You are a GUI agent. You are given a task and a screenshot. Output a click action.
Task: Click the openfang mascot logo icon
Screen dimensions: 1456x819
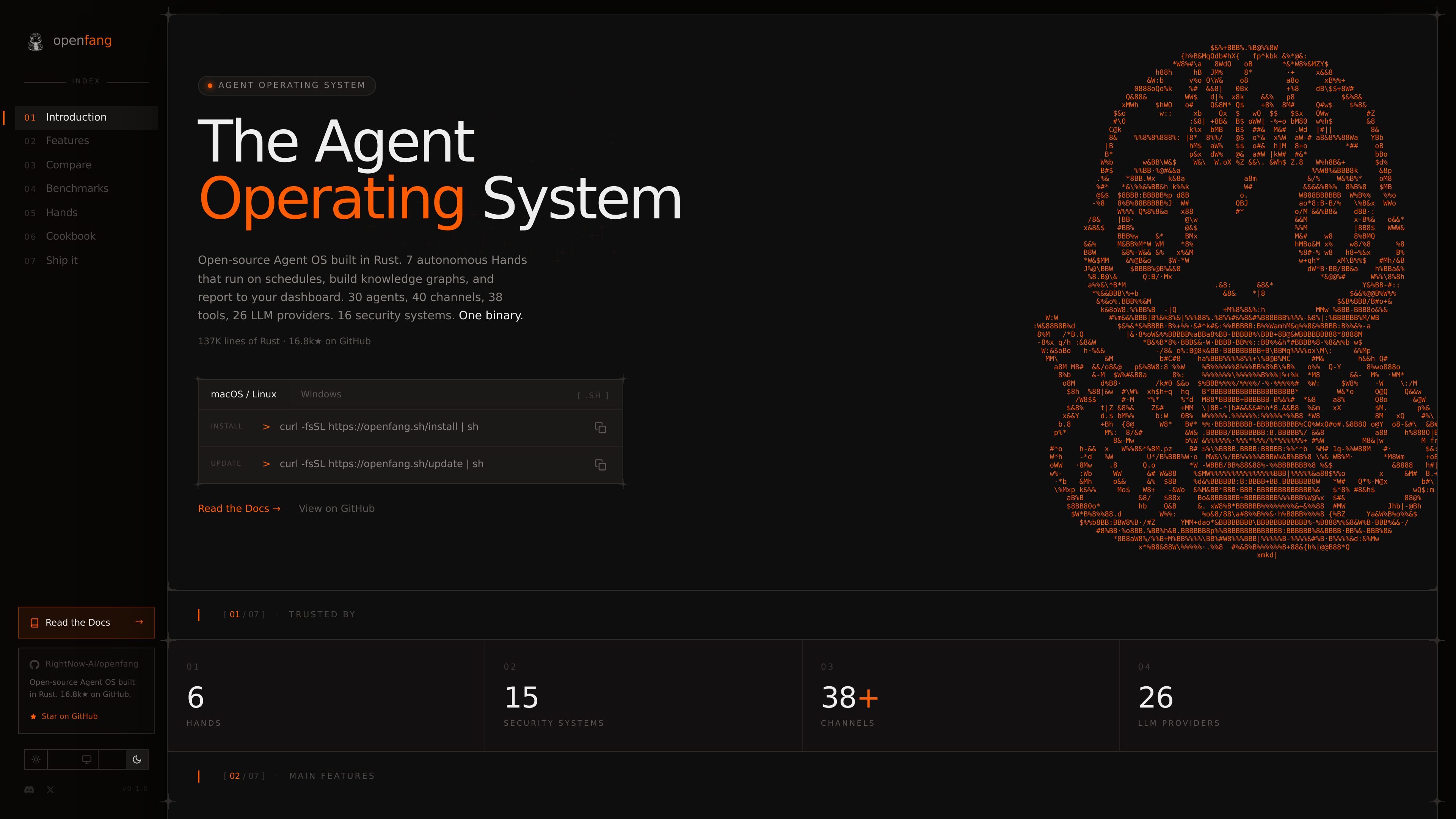(36, 41)
